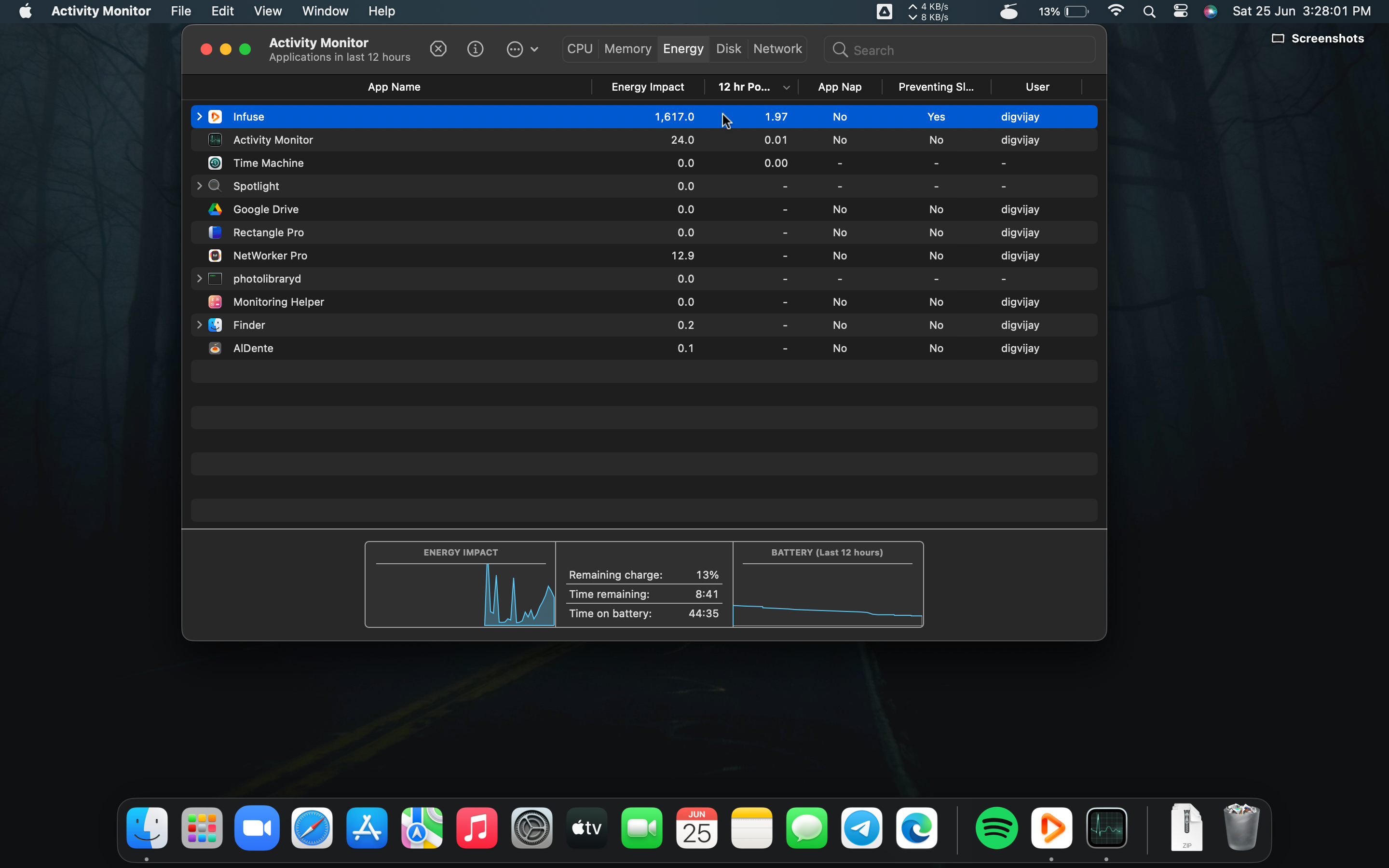Open Control Center in menu bar
This screenshot has width=1389, height=868.
click(x=1180, y=11)
